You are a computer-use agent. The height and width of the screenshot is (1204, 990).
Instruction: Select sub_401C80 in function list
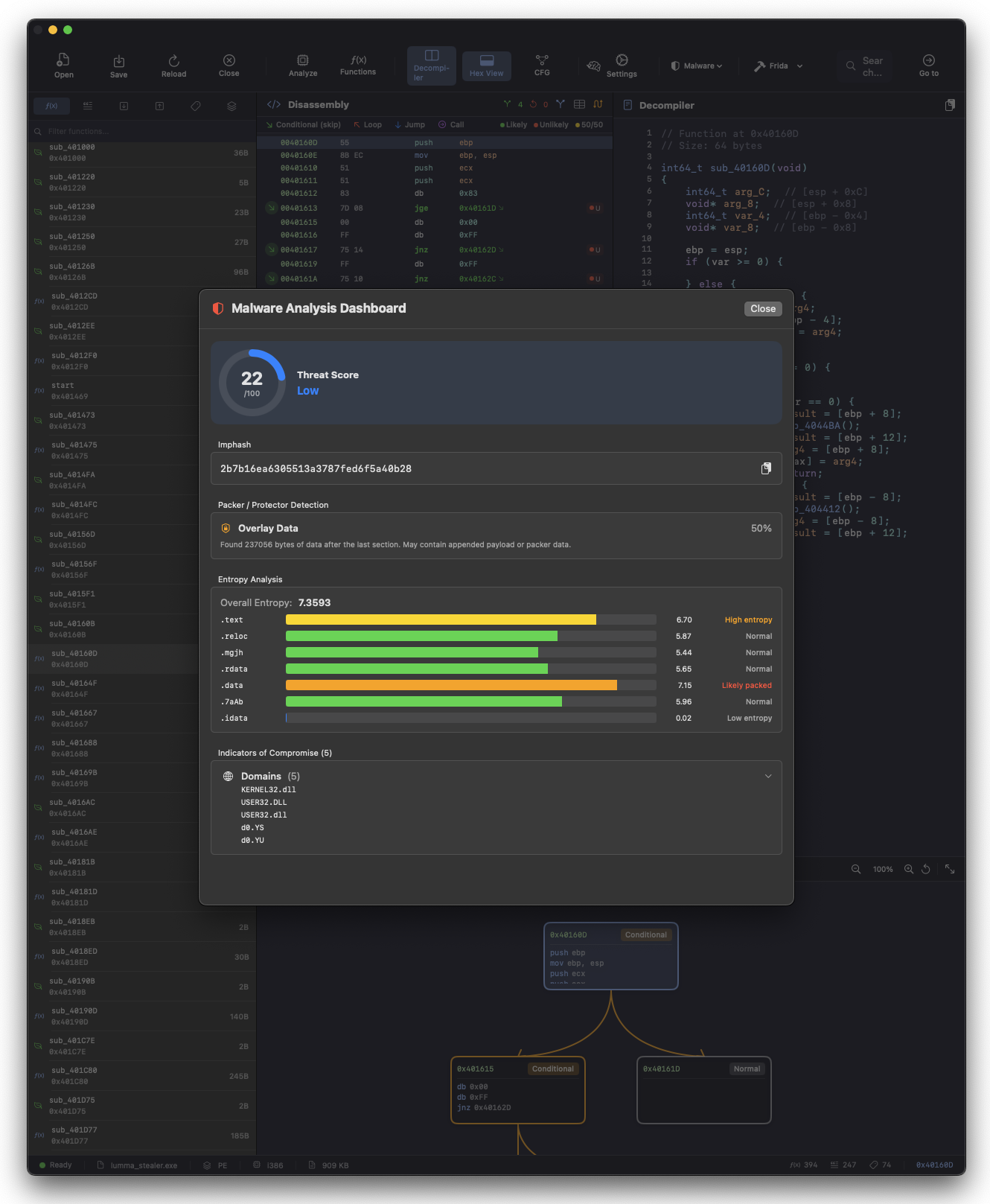coord(141,1076)
